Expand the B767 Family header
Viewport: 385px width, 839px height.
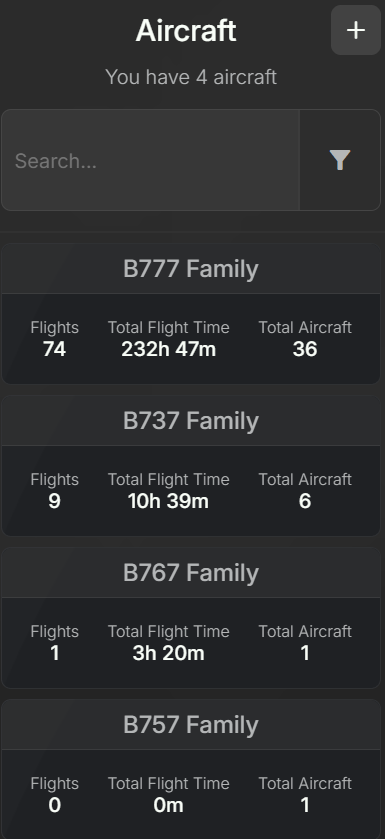(191, 573)
